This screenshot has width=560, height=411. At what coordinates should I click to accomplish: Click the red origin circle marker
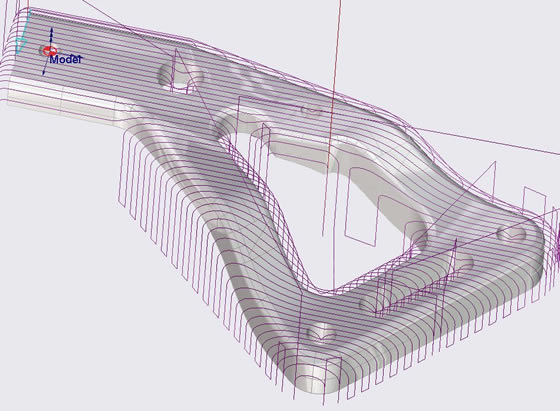click(50, 51)
